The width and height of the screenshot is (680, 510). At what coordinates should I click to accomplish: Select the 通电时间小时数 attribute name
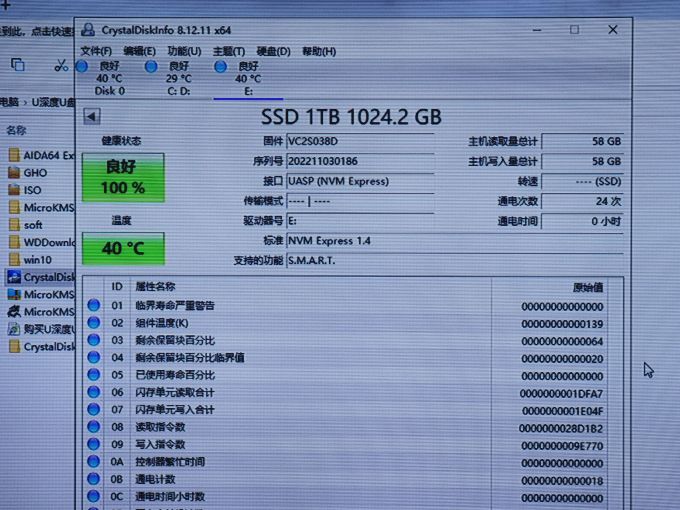coord(170,497)
